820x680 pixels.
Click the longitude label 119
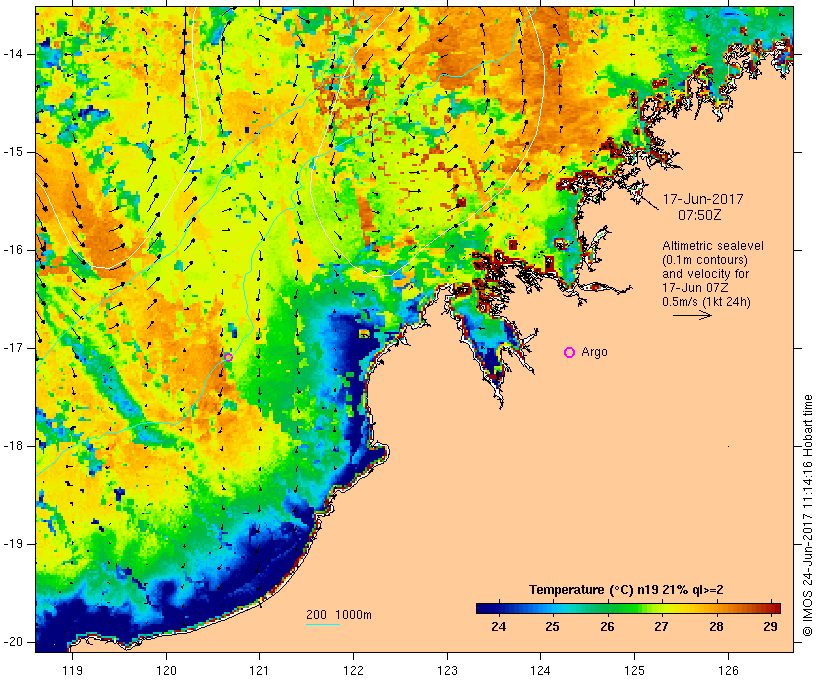72,671
